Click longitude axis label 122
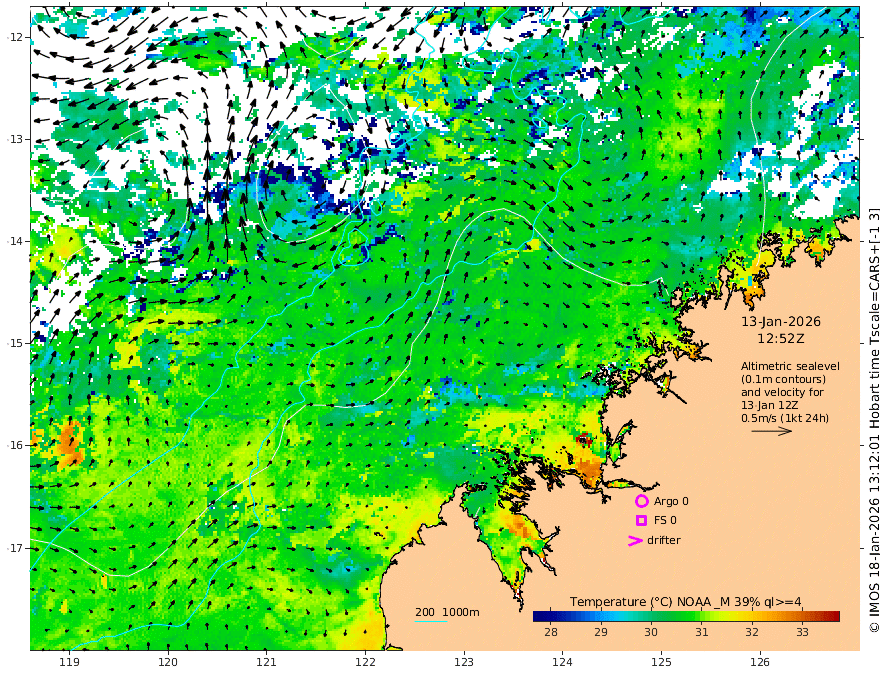The height and width of the screenshot is (680, 880). pyautogui.click(x=365, y=663)
